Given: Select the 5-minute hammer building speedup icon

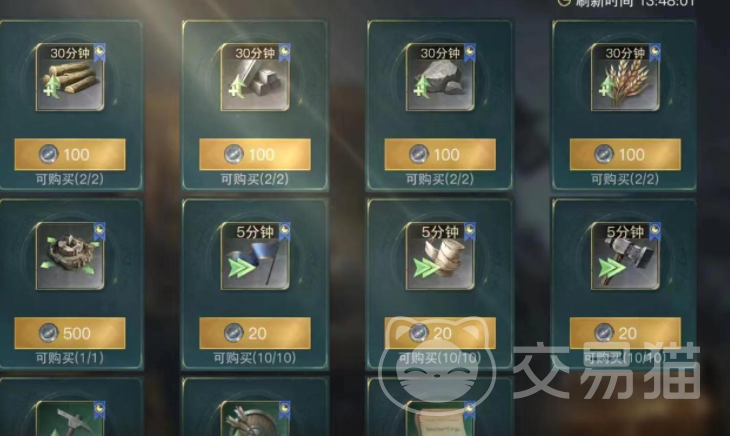Looking at the screenshot, I should (625, 256).
